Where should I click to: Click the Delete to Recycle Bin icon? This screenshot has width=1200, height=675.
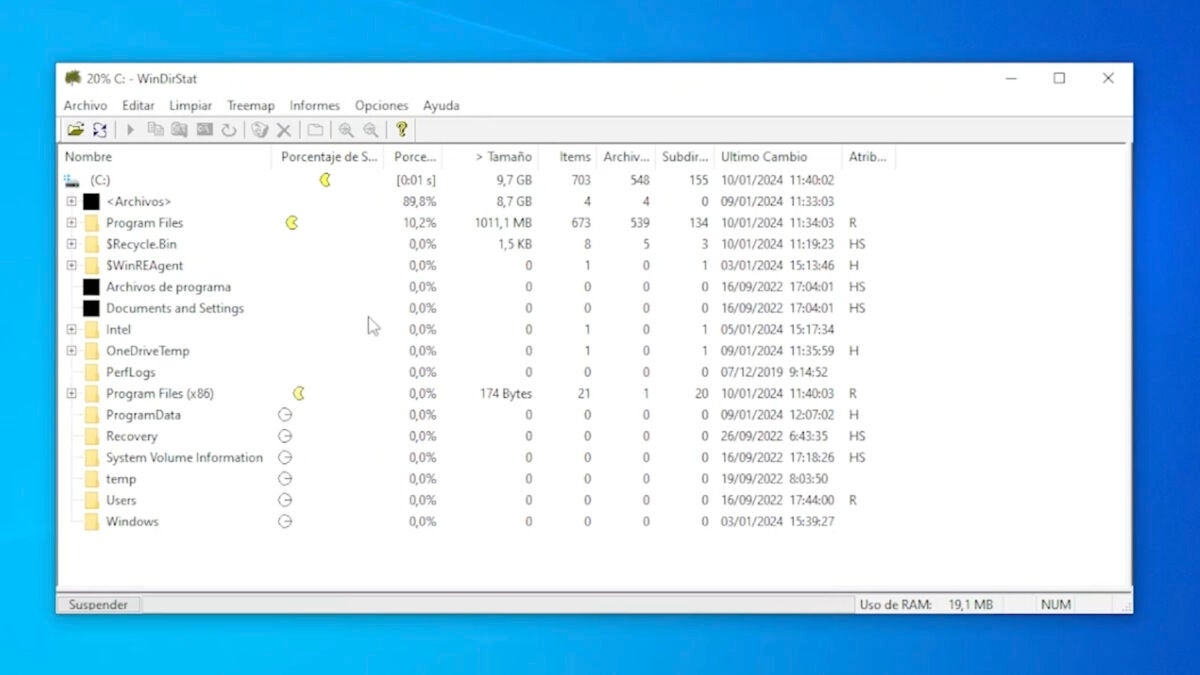point(260,130)
